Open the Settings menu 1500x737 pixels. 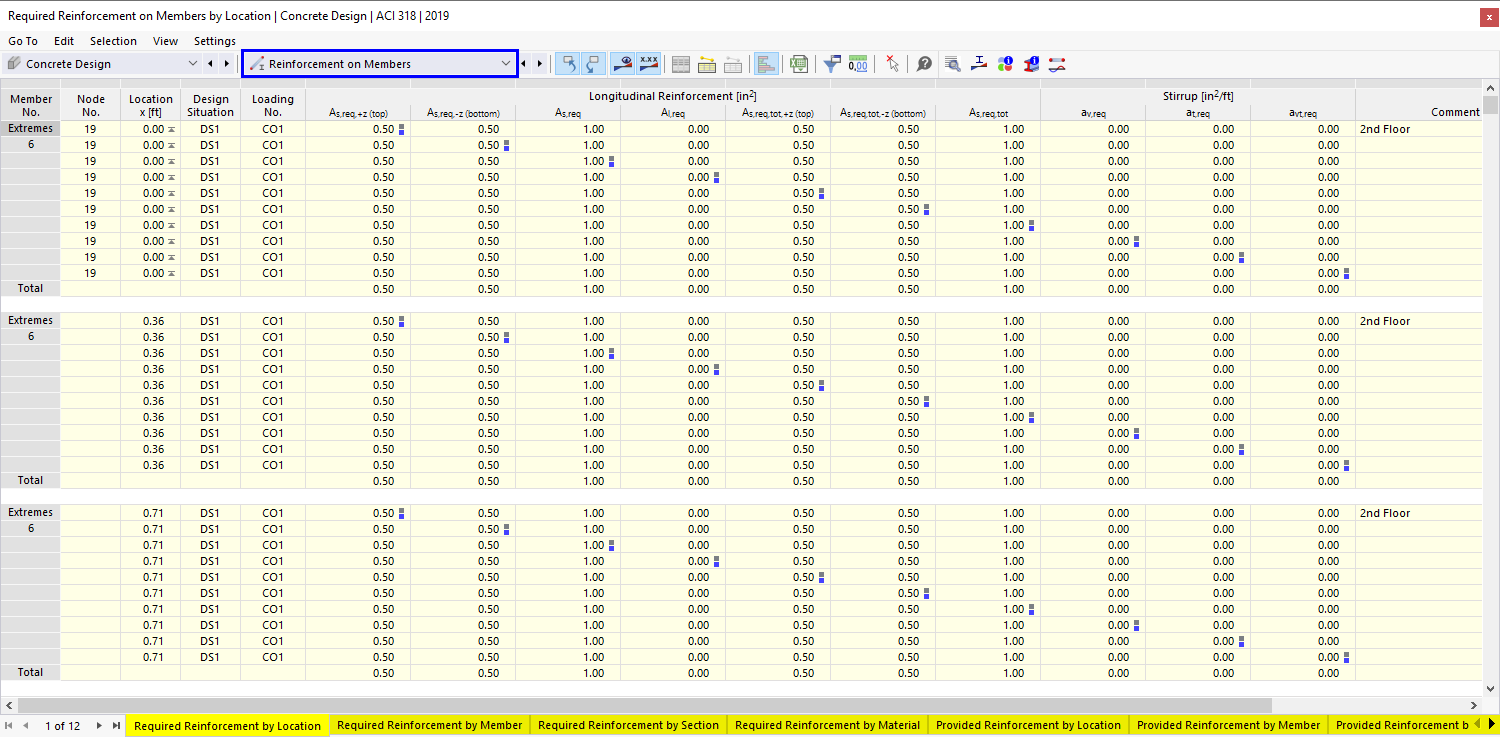pos(214,41)
